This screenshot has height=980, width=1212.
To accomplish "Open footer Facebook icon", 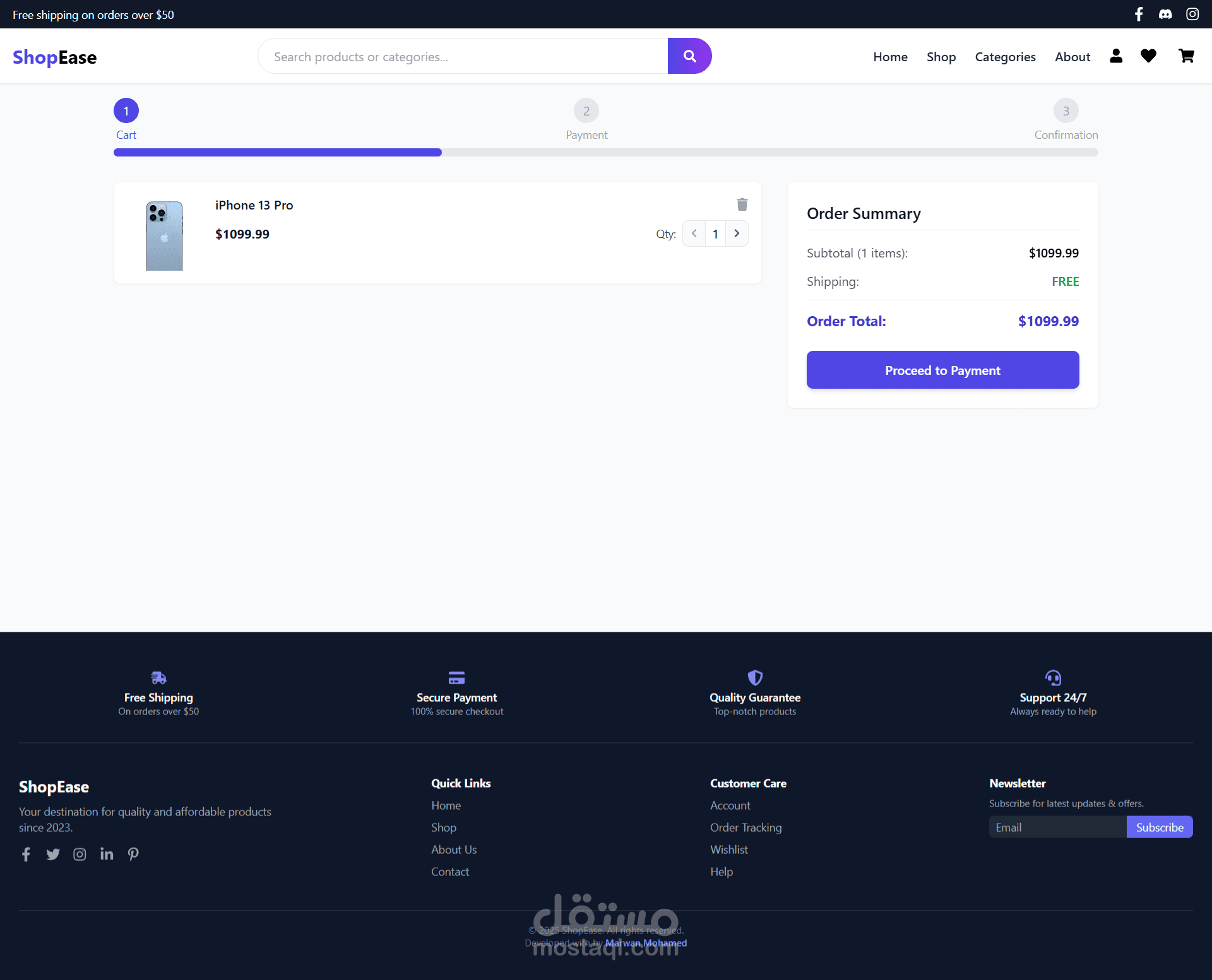I will (26, 854).
